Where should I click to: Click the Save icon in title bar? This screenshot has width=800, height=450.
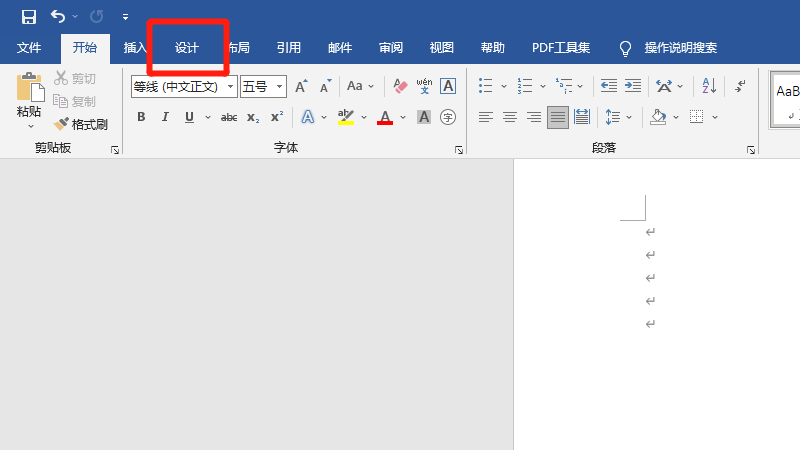[x=28, y=16]
